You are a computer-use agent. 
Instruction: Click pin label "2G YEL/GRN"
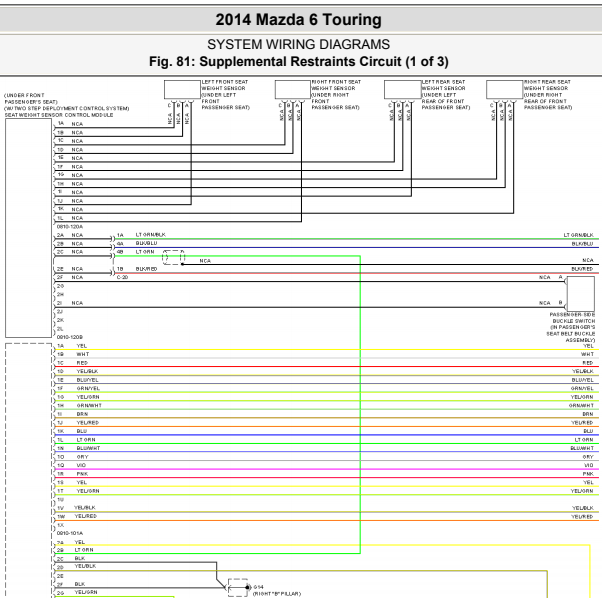coord(77,592)
